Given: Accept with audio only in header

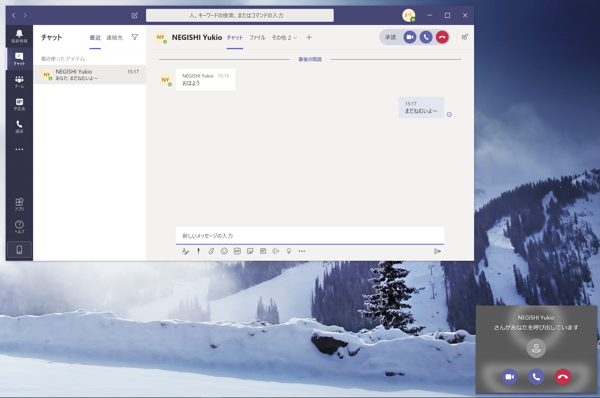Looking at the screenshot, I should click(426, 37).
